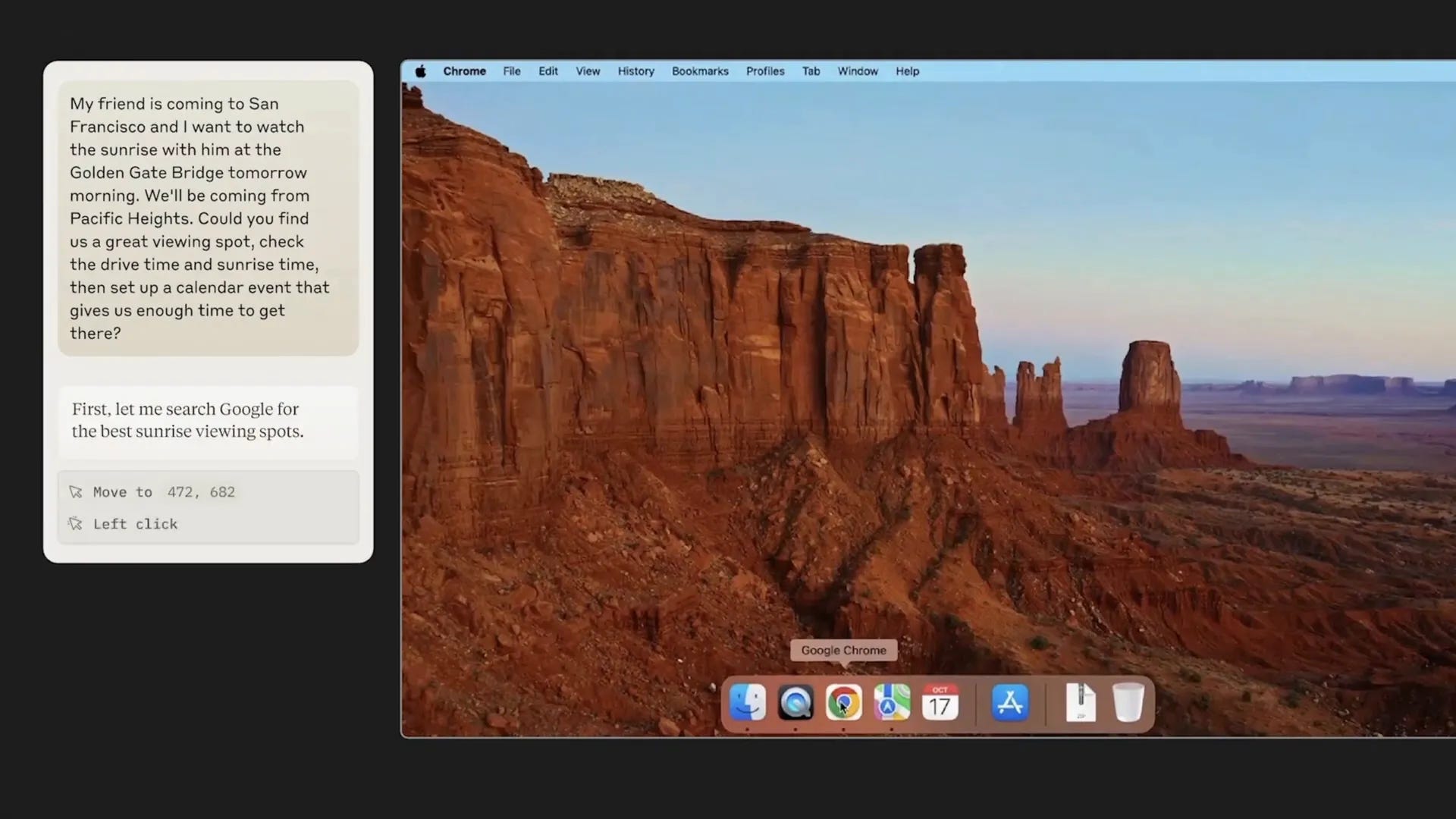Expand the Edit menu

coord(548,71)
